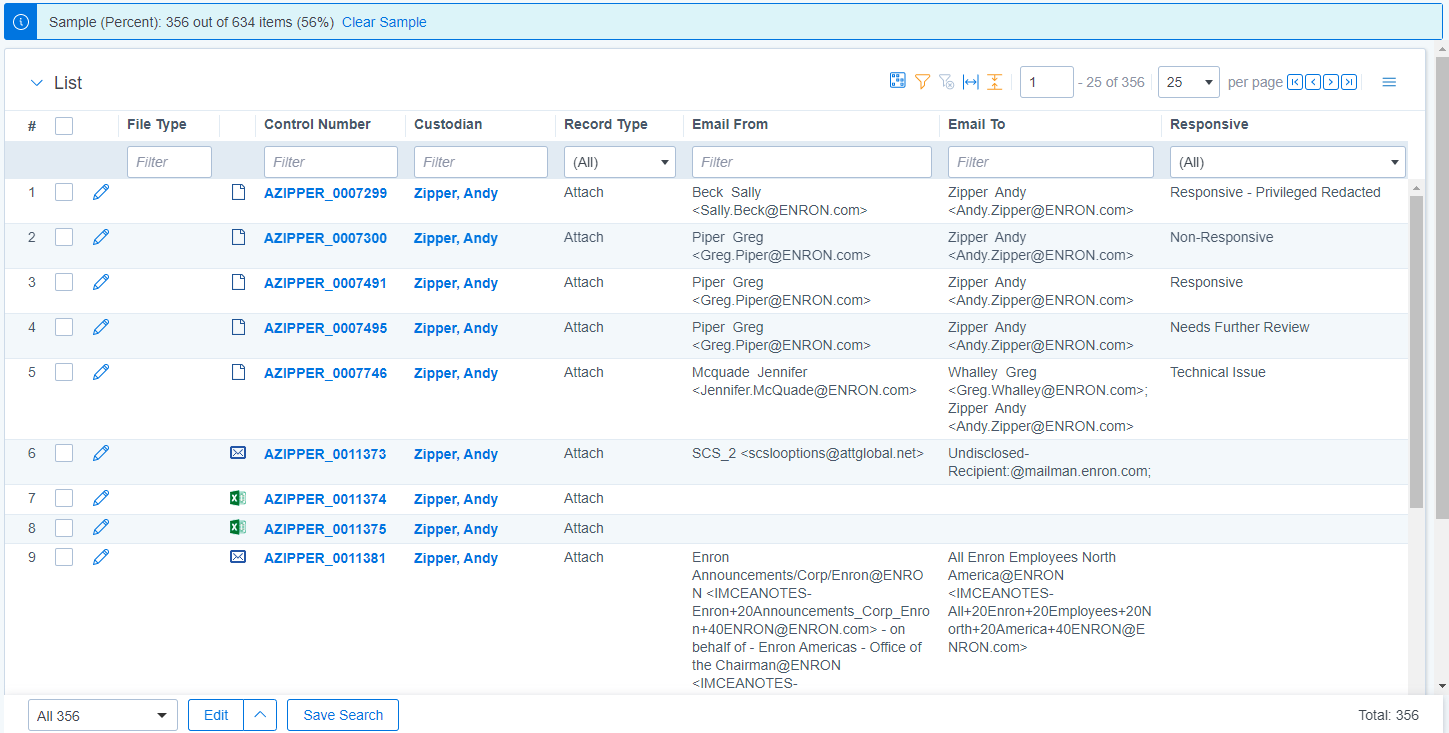Check the box for row AZIPPER_0007300
Viewport: 1449px width, 733px height.
(x=64, y=237)
